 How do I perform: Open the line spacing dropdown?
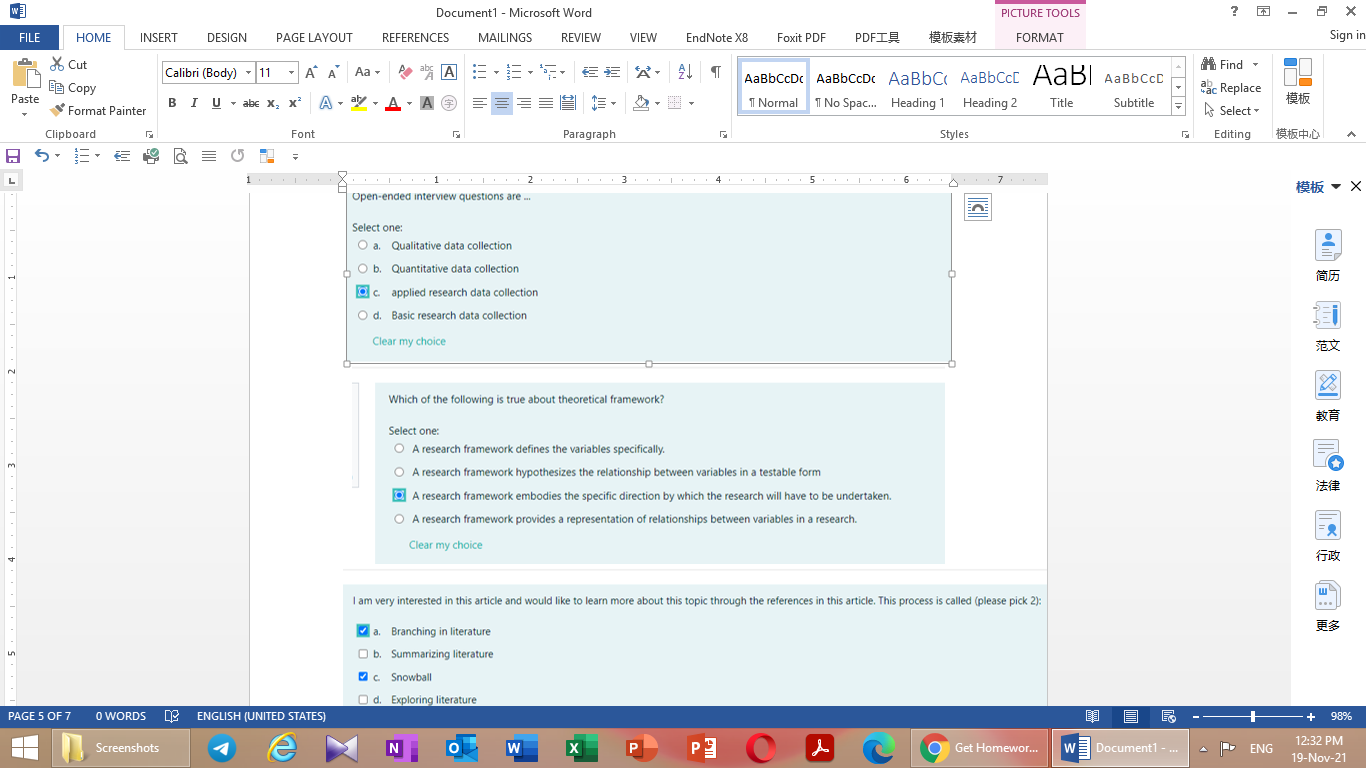click(x=614, y=103)
